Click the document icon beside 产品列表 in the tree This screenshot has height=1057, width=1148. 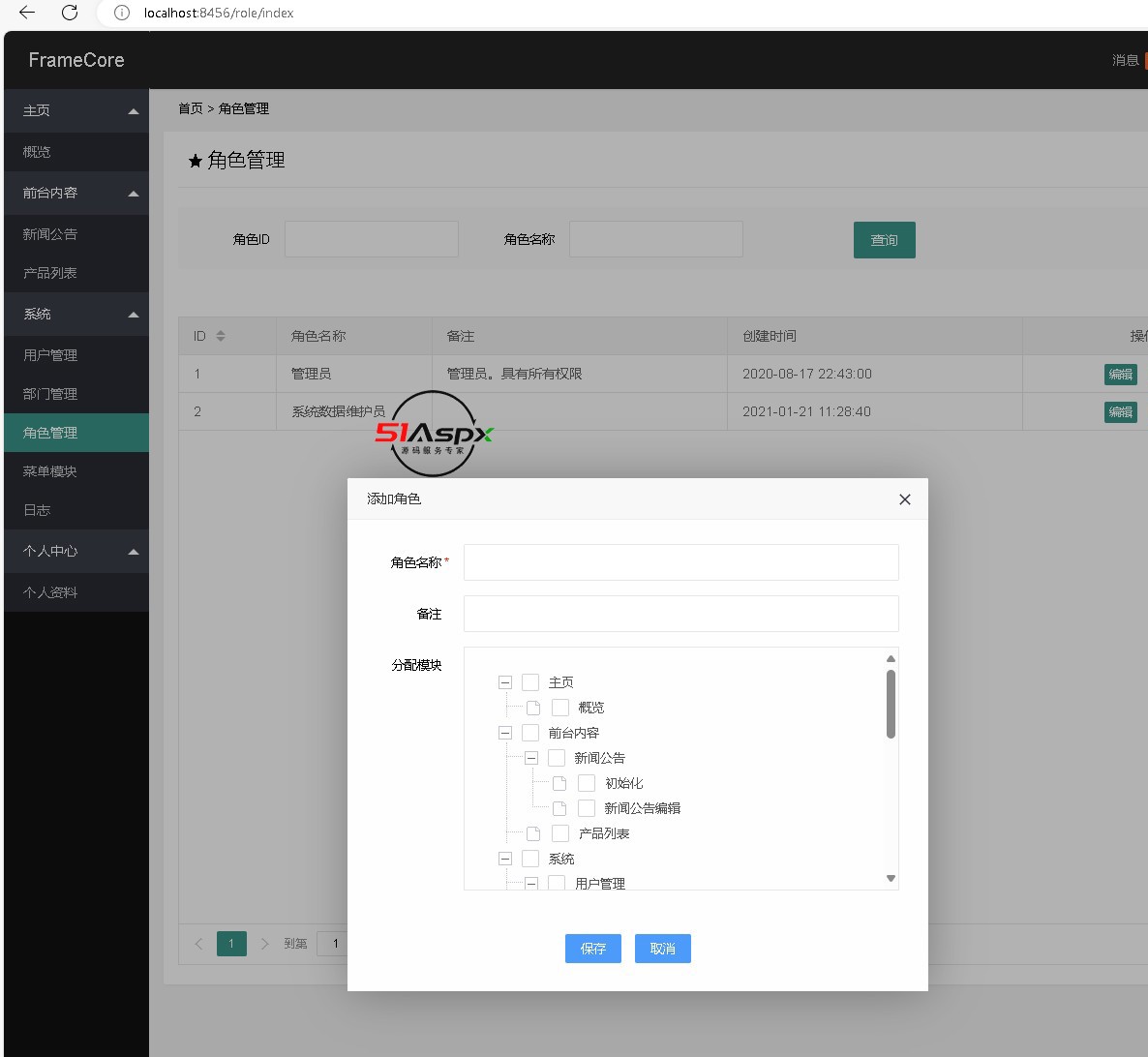pyautogui.click(x=533, y=833)
